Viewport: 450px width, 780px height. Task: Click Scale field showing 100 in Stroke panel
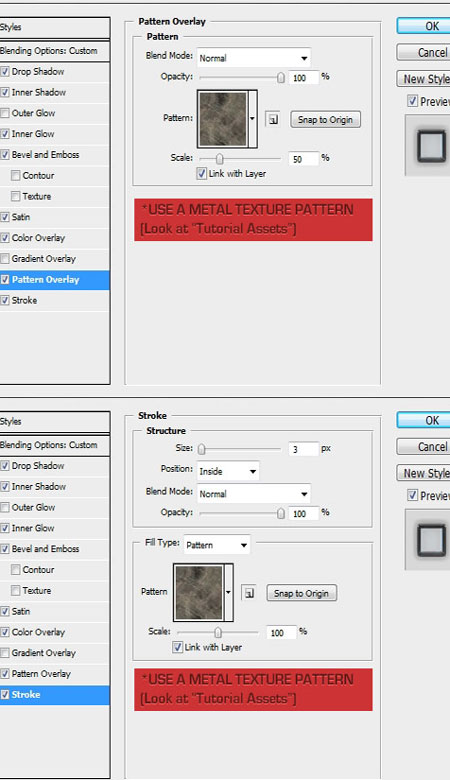(x=281, y=632)
